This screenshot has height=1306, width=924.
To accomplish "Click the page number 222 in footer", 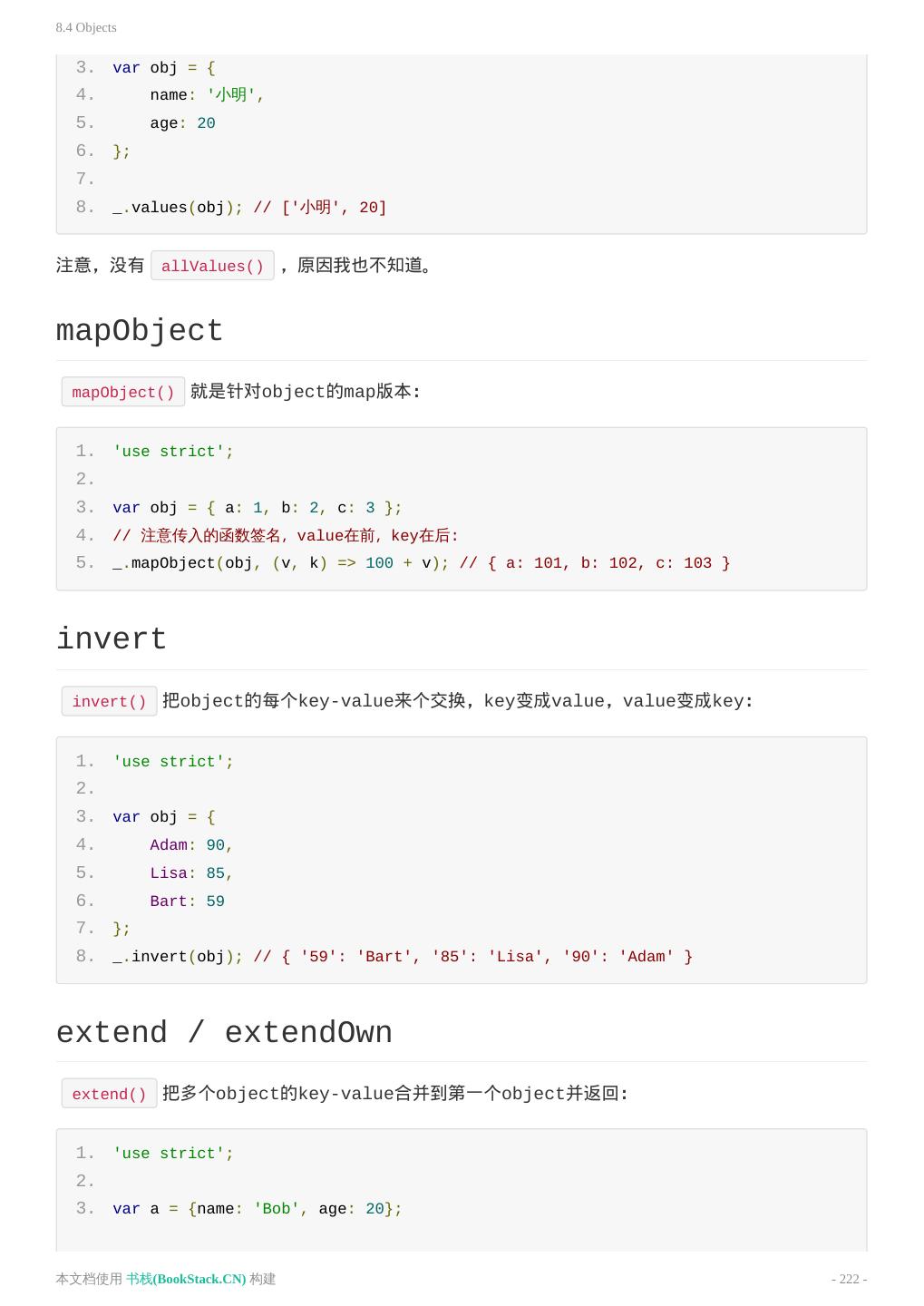I will pos(849,1279).
